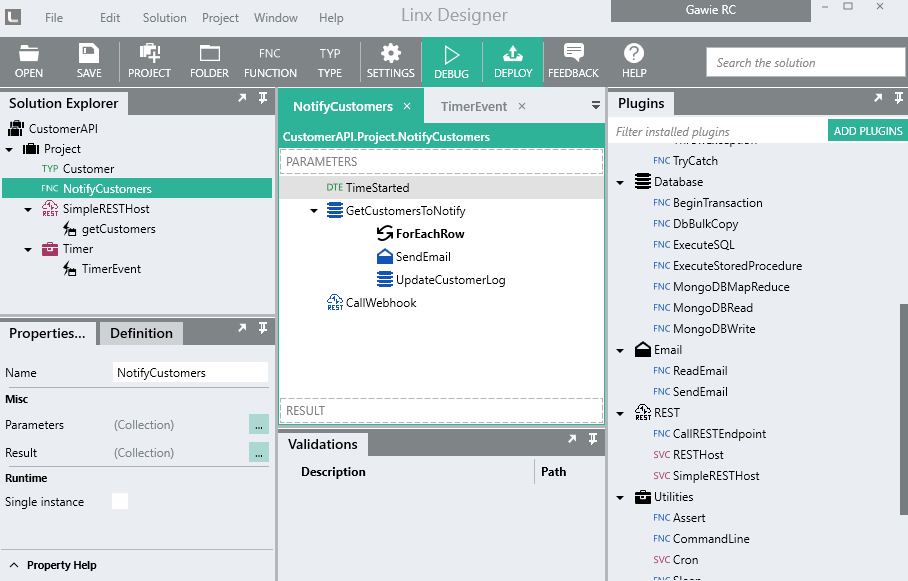Pin the Plugins panel
This screenshot has height=581, width=908.
pyautogui.click(x=899, y=98)
